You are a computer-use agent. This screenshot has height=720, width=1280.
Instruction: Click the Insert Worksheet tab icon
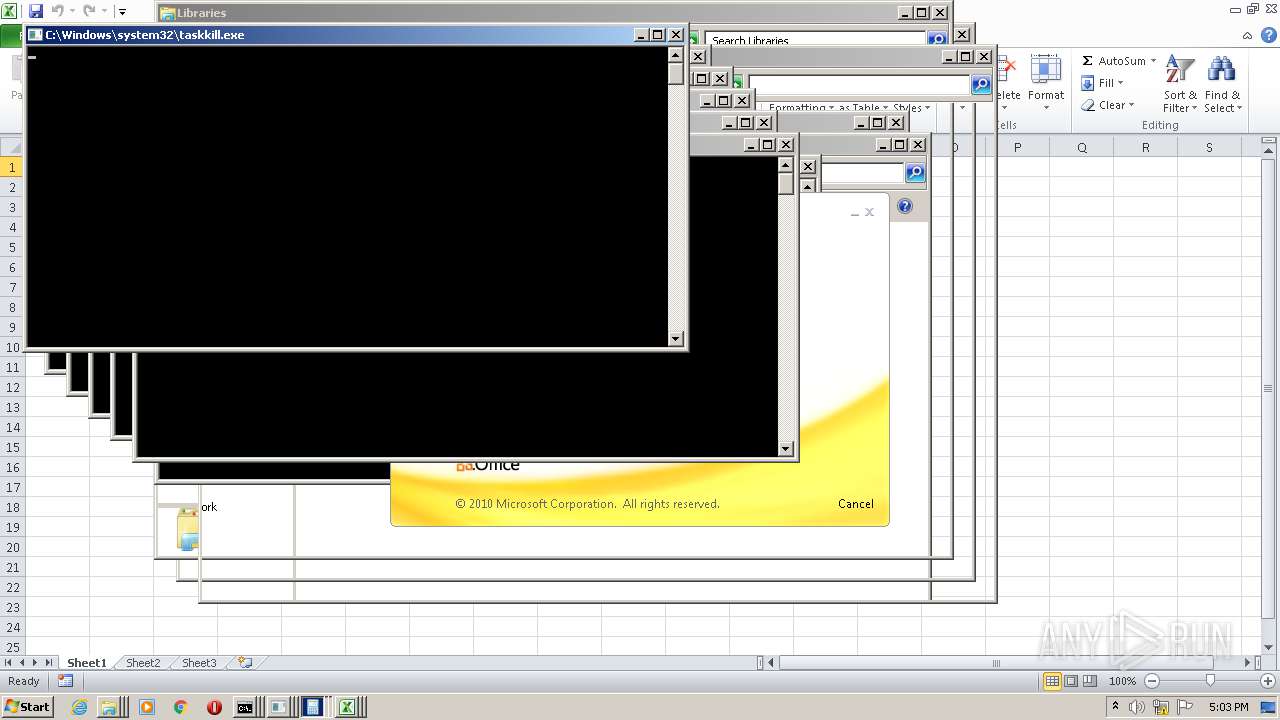pos(245,663)
